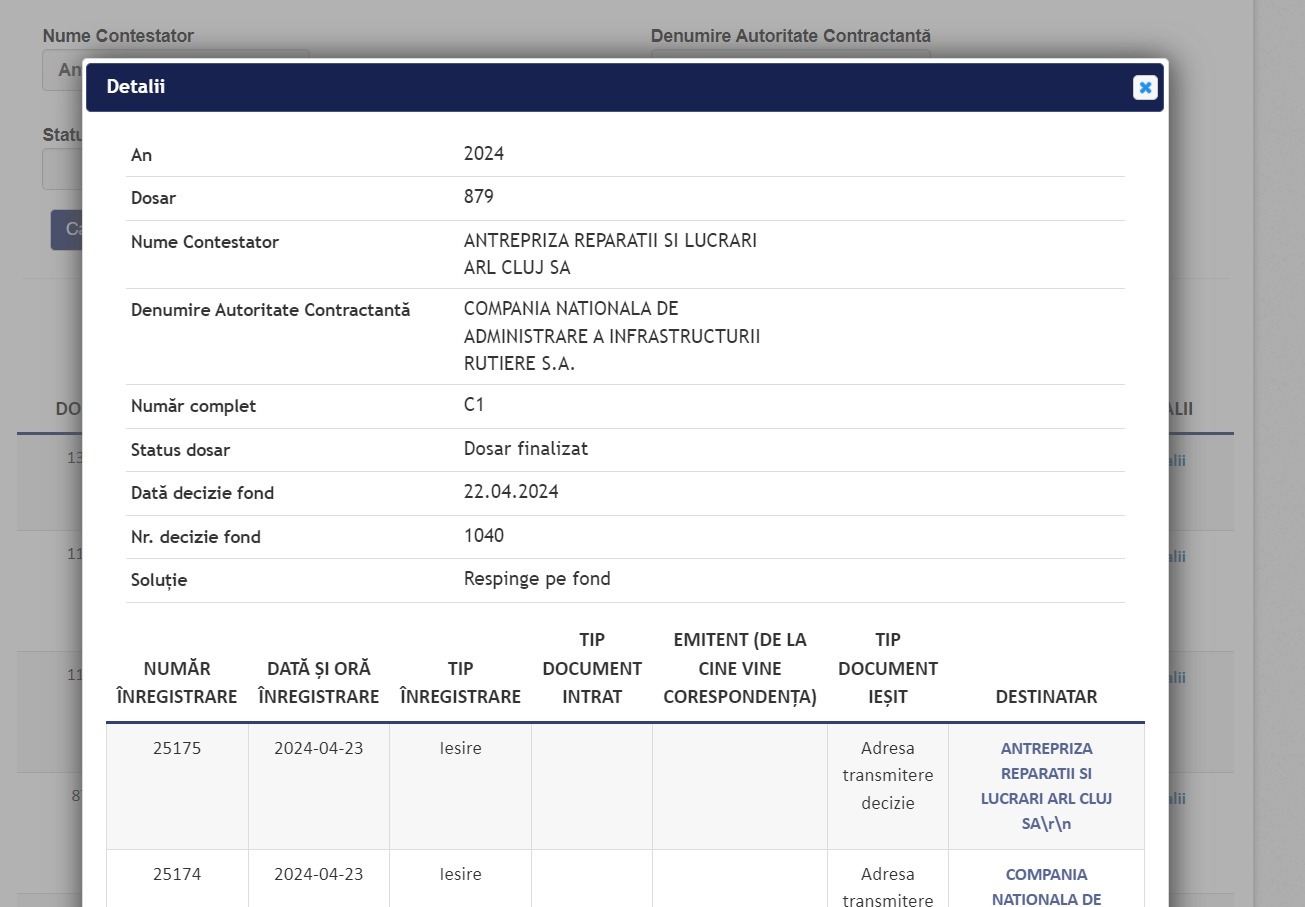Click the Nr. decizie fond label
The height and width of the screenshot is (907, 1305).
coord(196,537)
